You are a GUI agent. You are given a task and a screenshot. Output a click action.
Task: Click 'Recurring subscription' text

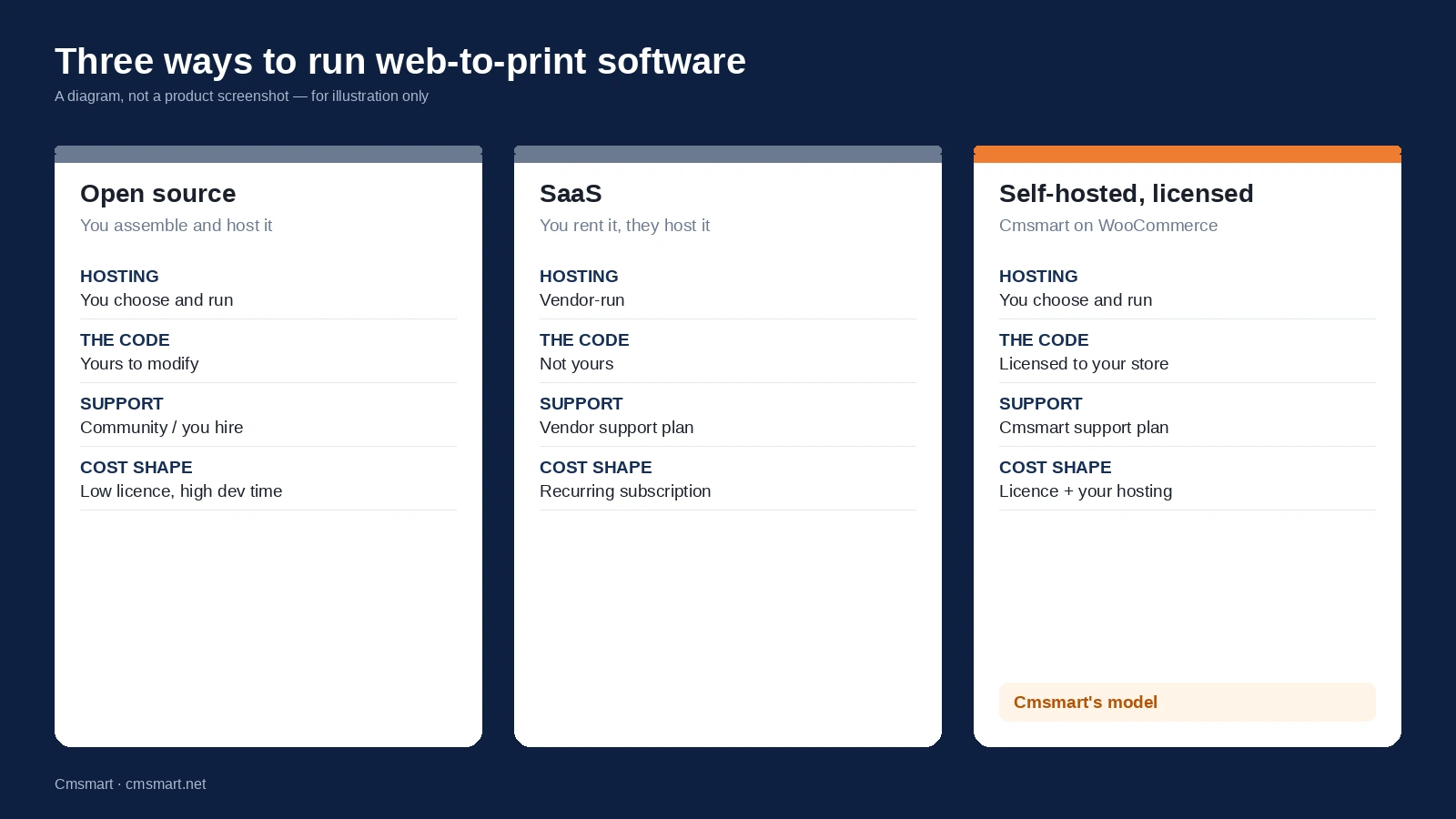point(625,491)
